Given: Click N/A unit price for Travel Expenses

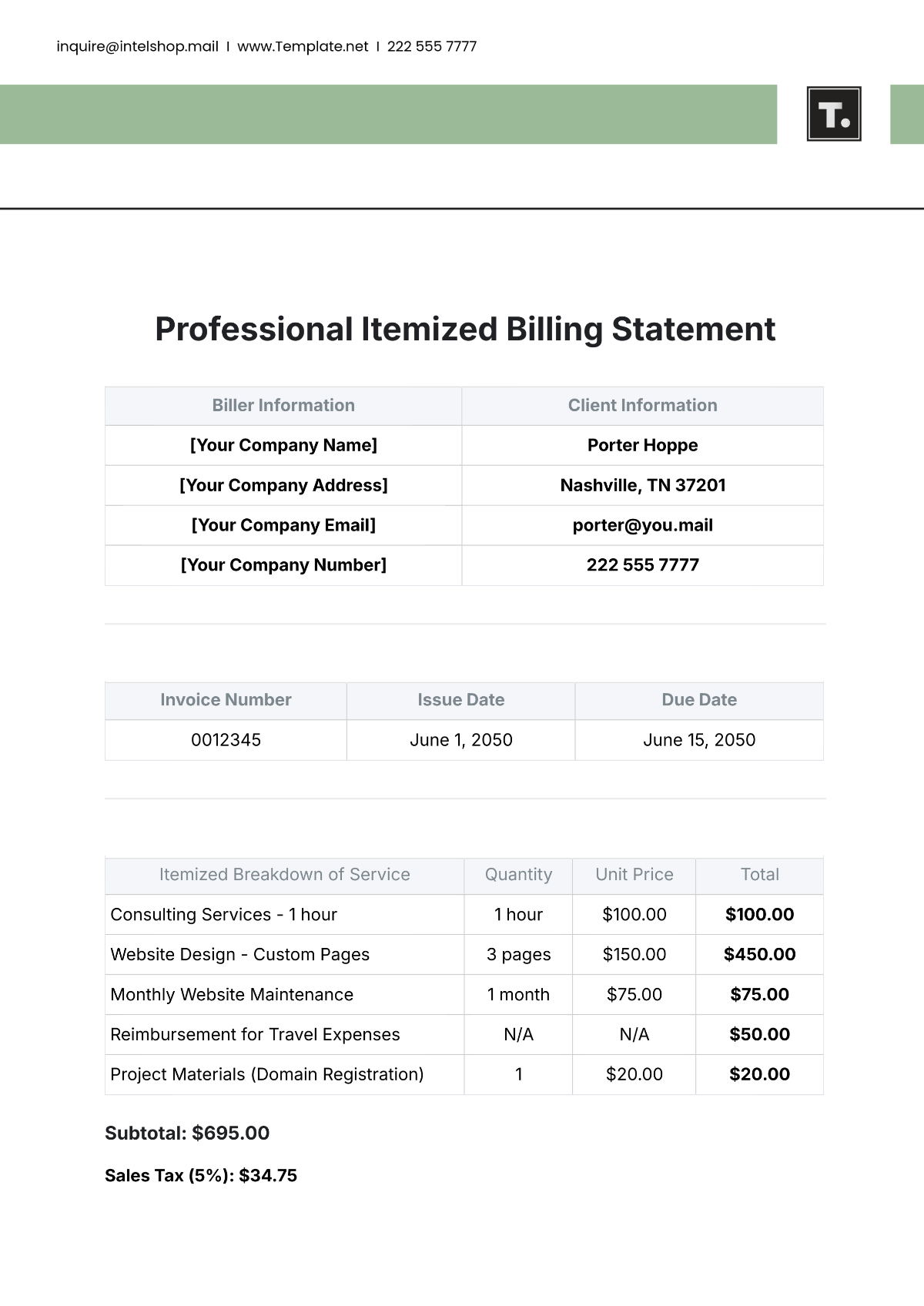Looking at the screenshot, I should pos(634,1035).
